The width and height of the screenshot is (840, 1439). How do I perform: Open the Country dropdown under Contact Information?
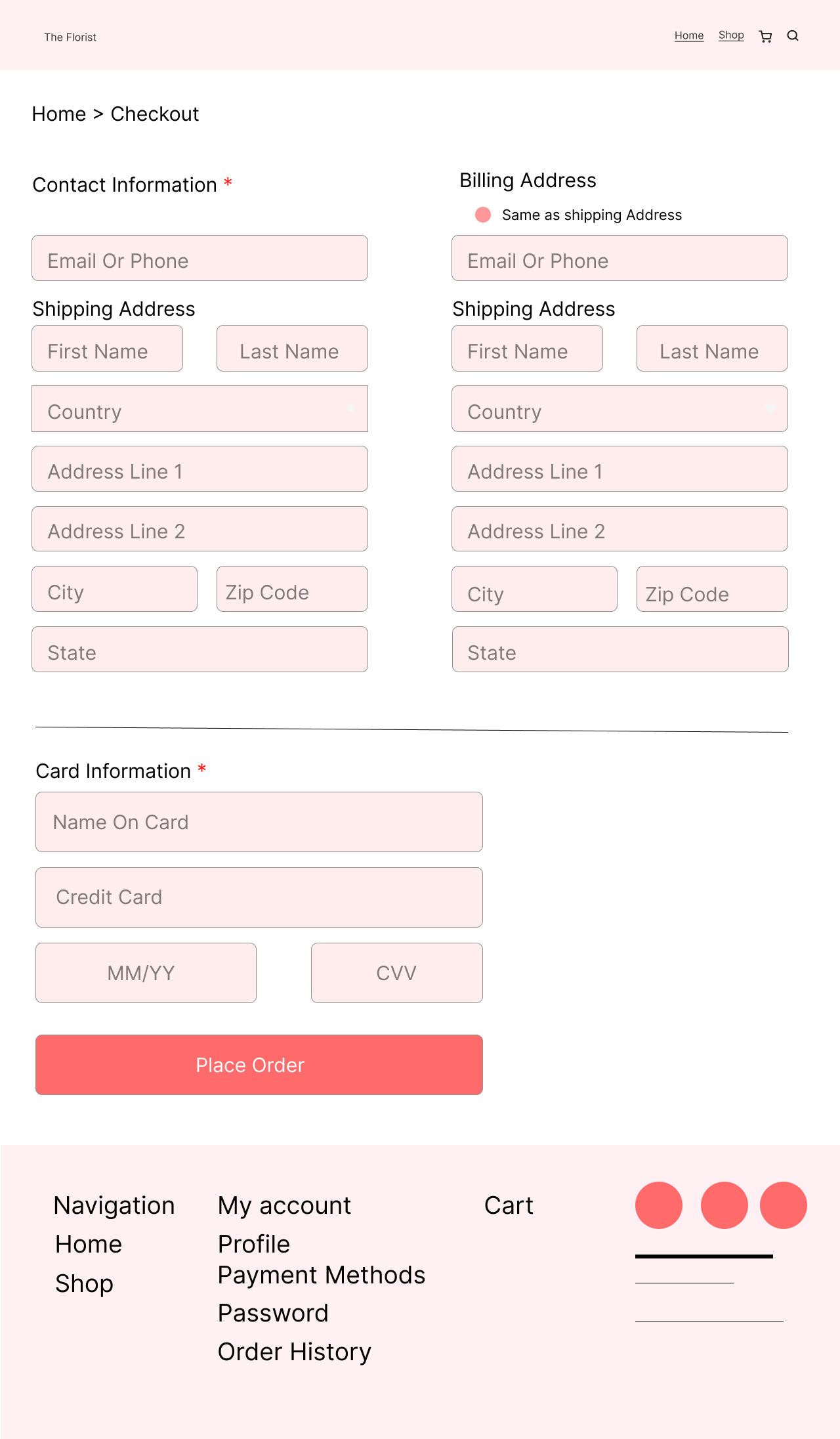tap(199, 408)
